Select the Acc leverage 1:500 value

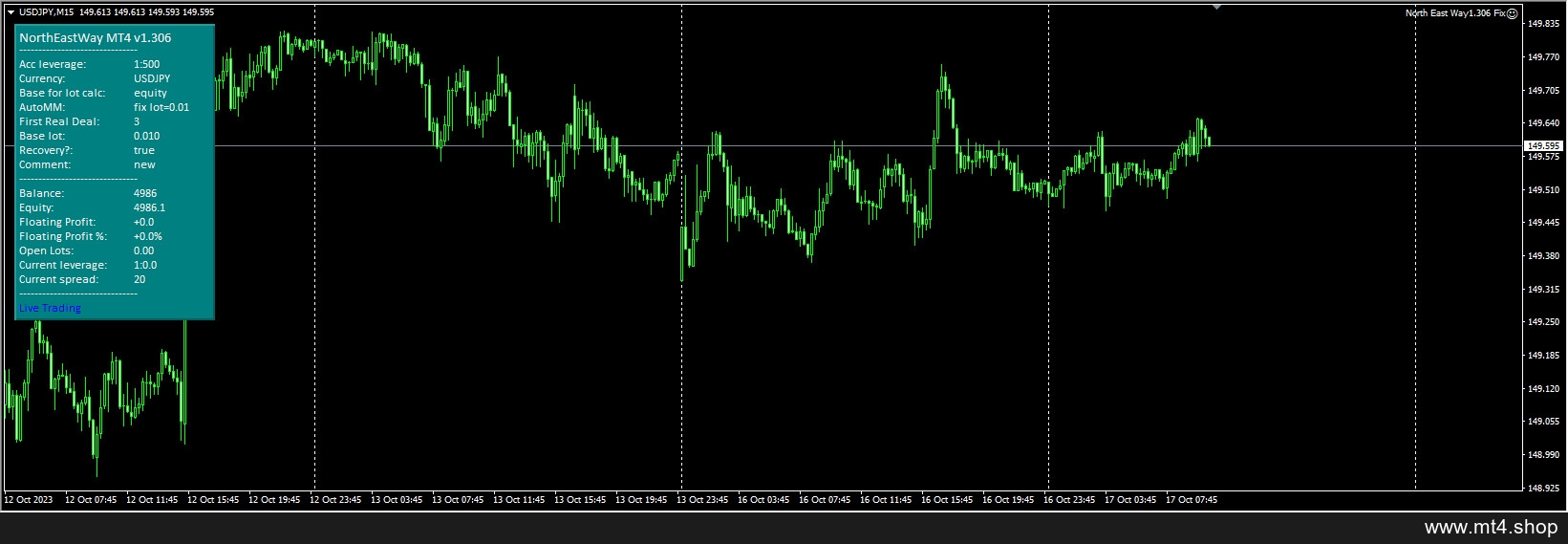click(x=147, y=64)
